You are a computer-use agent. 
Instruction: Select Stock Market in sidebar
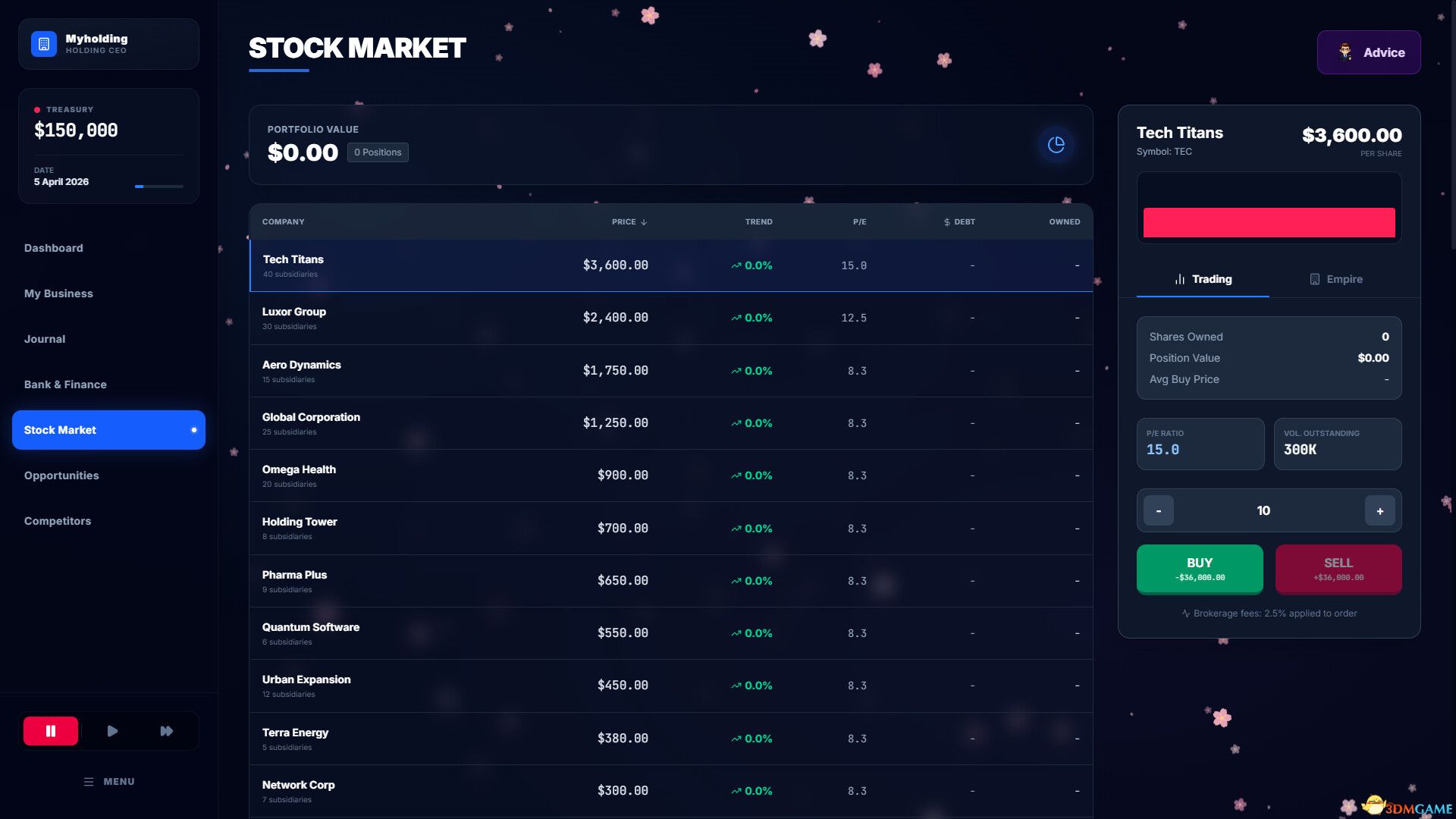pos(108,430)
